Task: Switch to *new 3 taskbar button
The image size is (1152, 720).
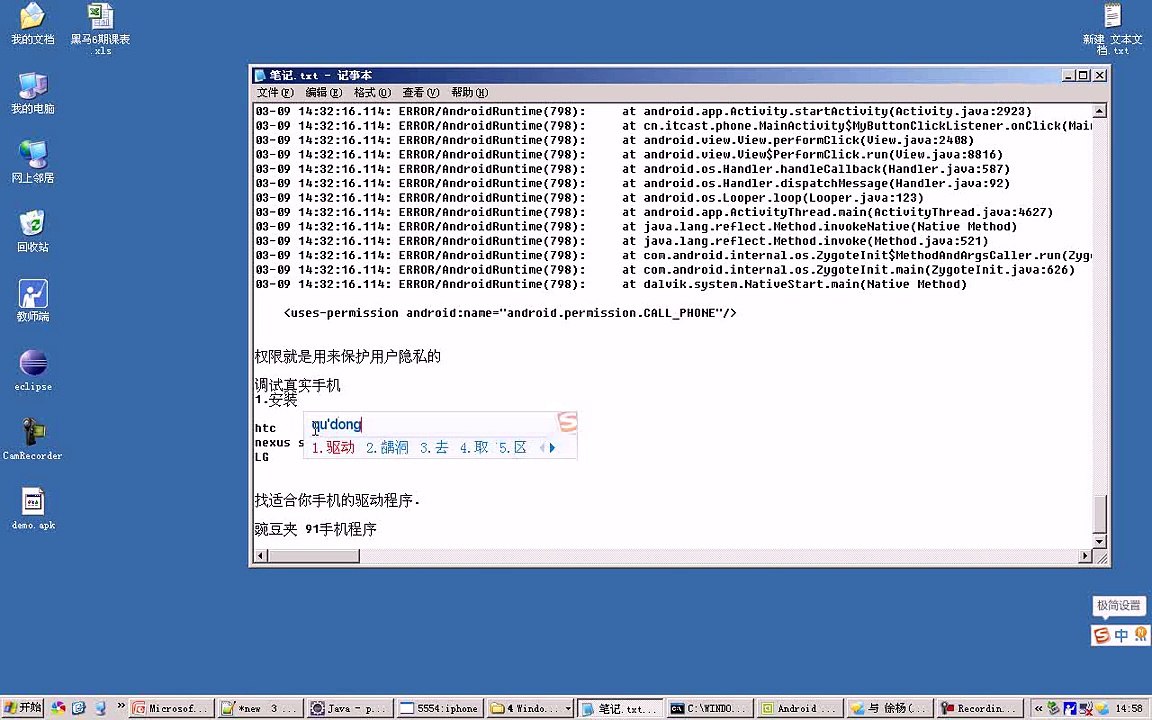Action: point(260,708)
